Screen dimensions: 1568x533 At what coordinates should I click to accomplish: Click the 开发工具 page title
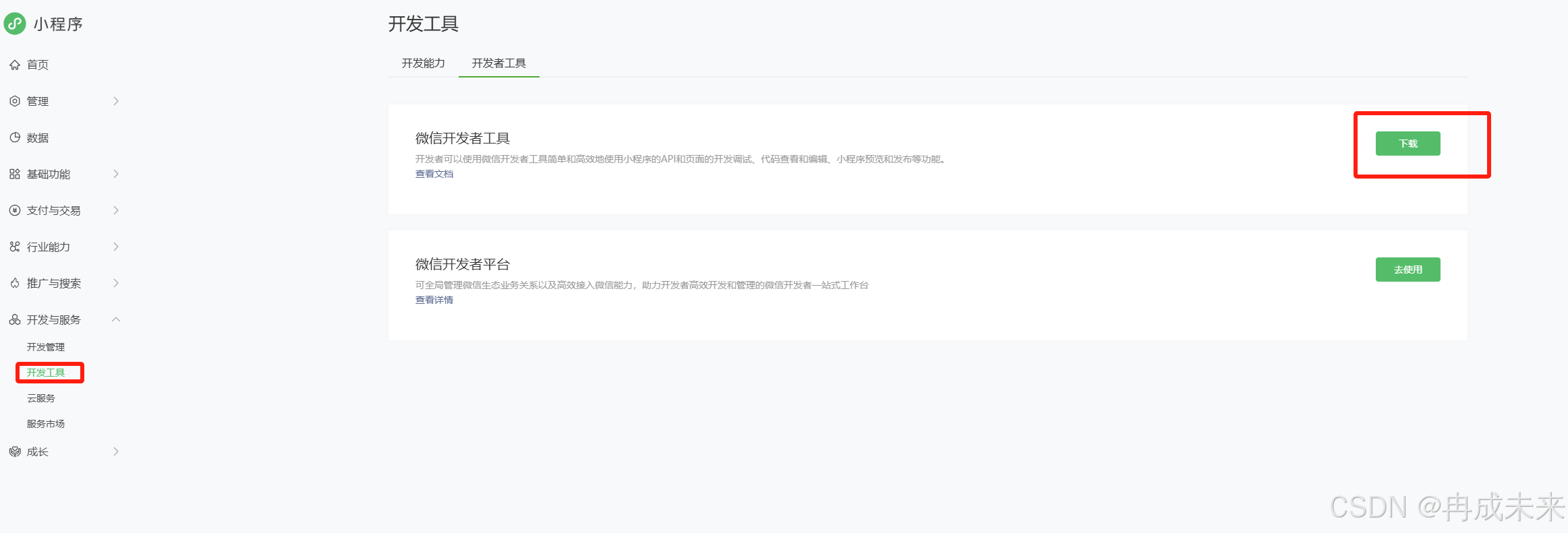(424, 24)
